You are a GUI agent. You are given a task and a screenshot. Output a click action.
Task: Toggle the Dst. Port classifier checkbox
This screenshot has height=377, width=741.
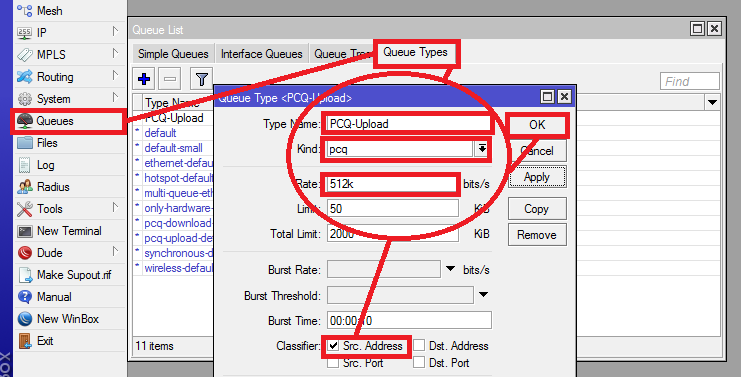coord(419,363)
